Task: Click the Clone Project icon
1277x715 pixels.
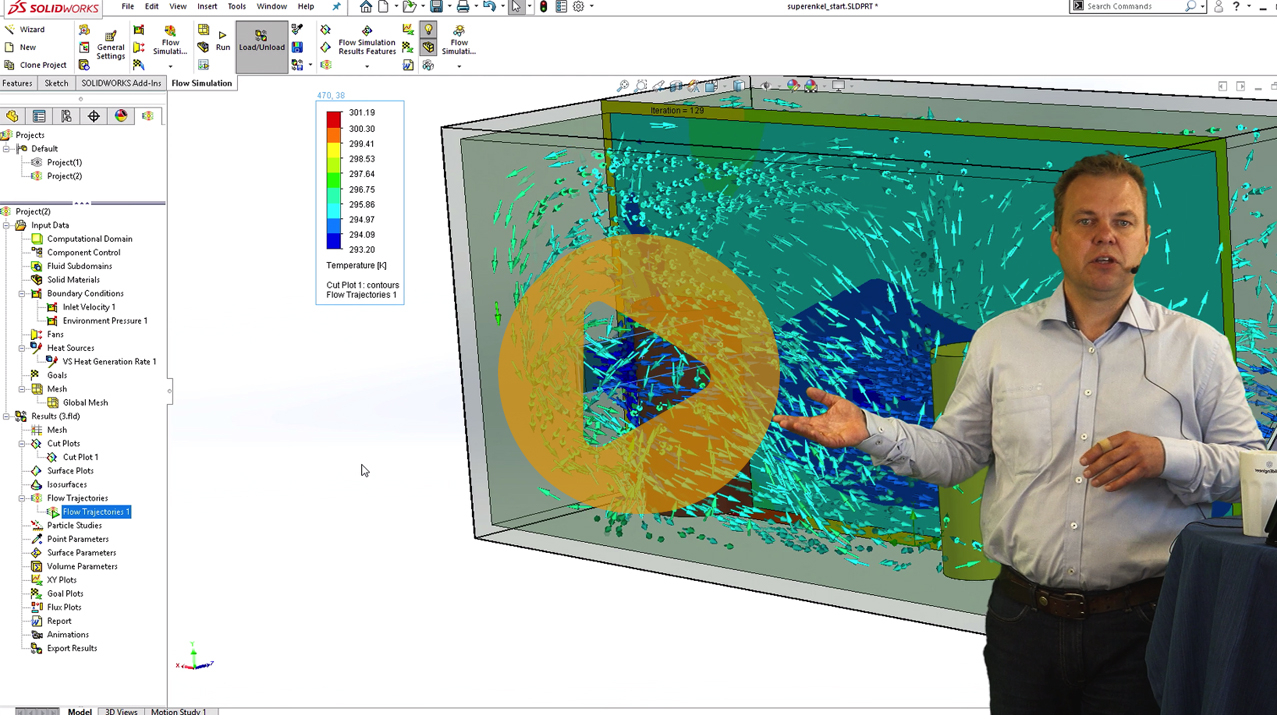Action: pyautogui.click(x=10, y=65)
